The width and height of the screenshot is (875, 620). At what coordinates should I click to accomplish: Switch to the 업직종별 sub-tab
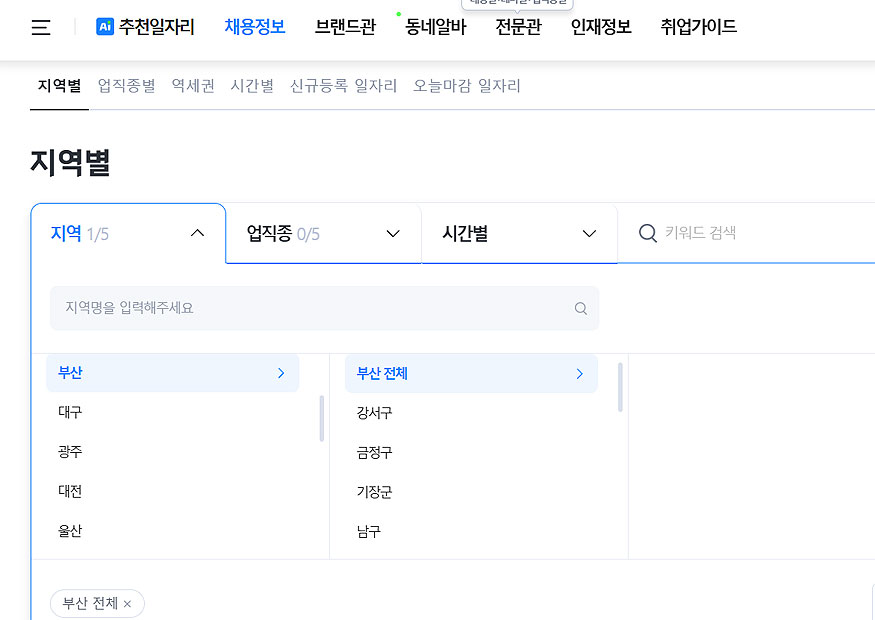[x=127, y=86]
